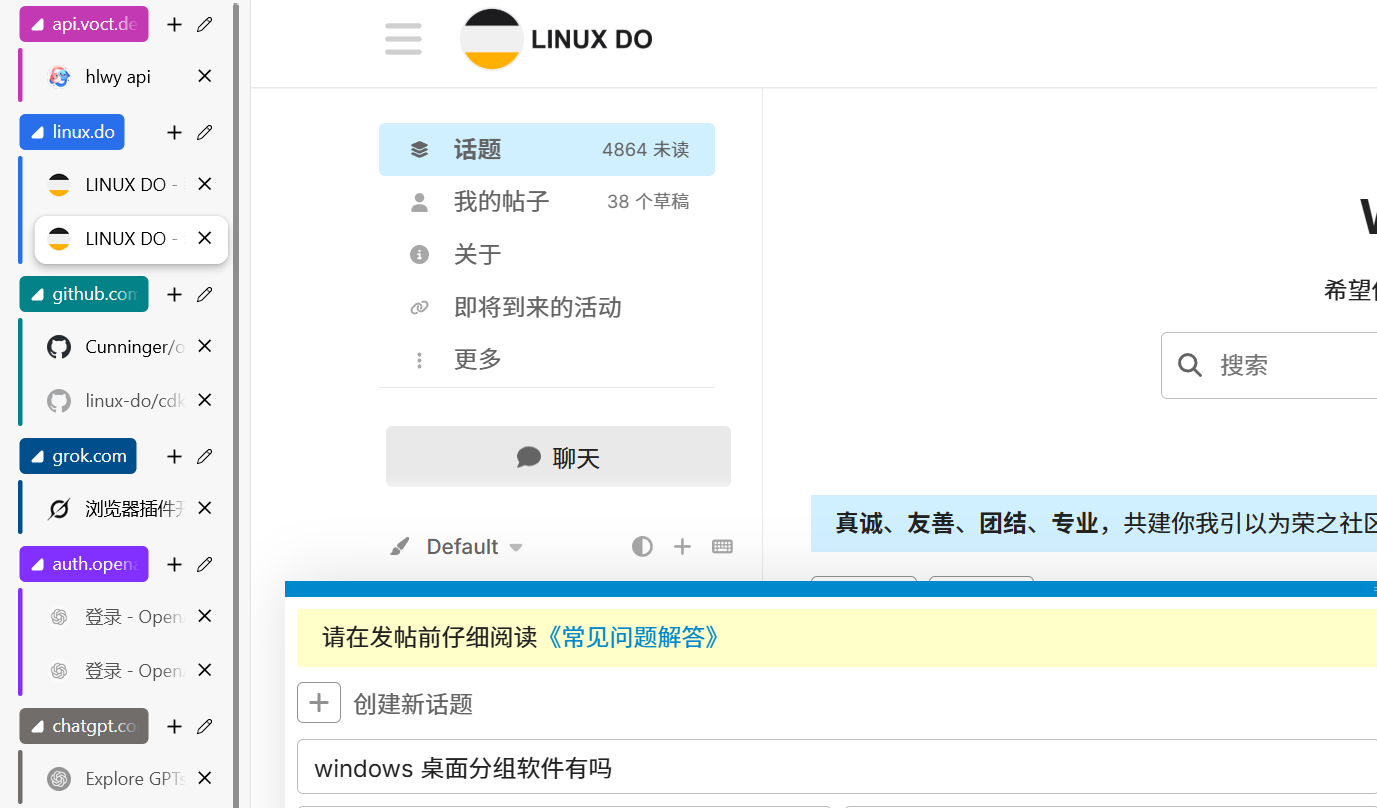This screenshot has height=808, width=1377.
Task: Close the Explore GPTs tab
Action: pos(205,778)
